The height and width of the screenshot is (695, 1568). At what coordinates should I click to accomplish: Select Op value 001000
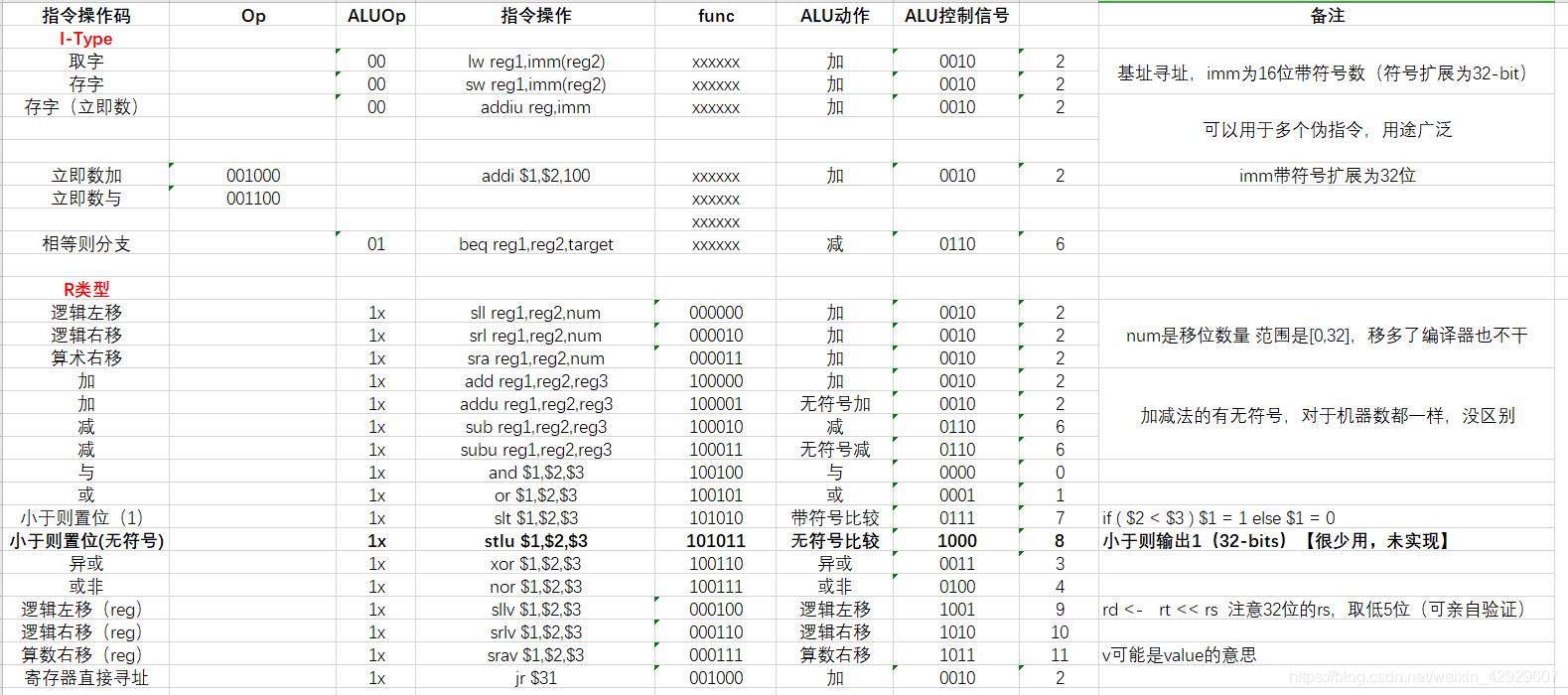coord(253,176)
